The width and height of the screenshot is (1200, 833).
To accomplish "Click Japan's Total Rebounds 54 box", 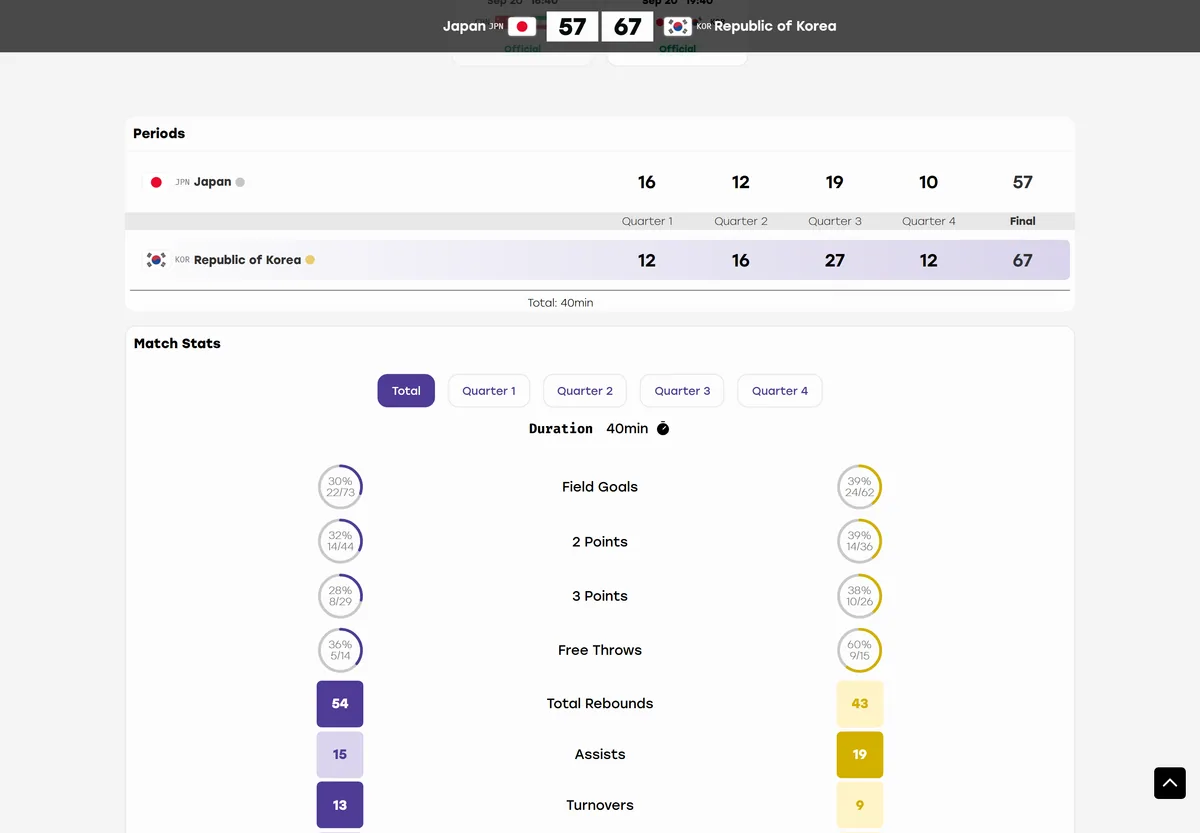I will point(340,704).
